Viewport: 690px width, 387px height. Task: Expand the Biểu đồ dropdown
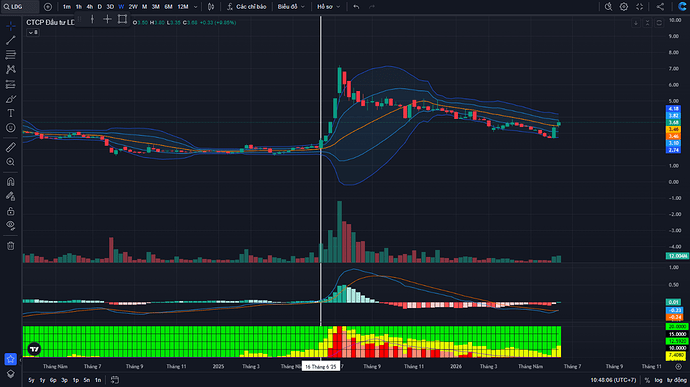coord(291,7)
